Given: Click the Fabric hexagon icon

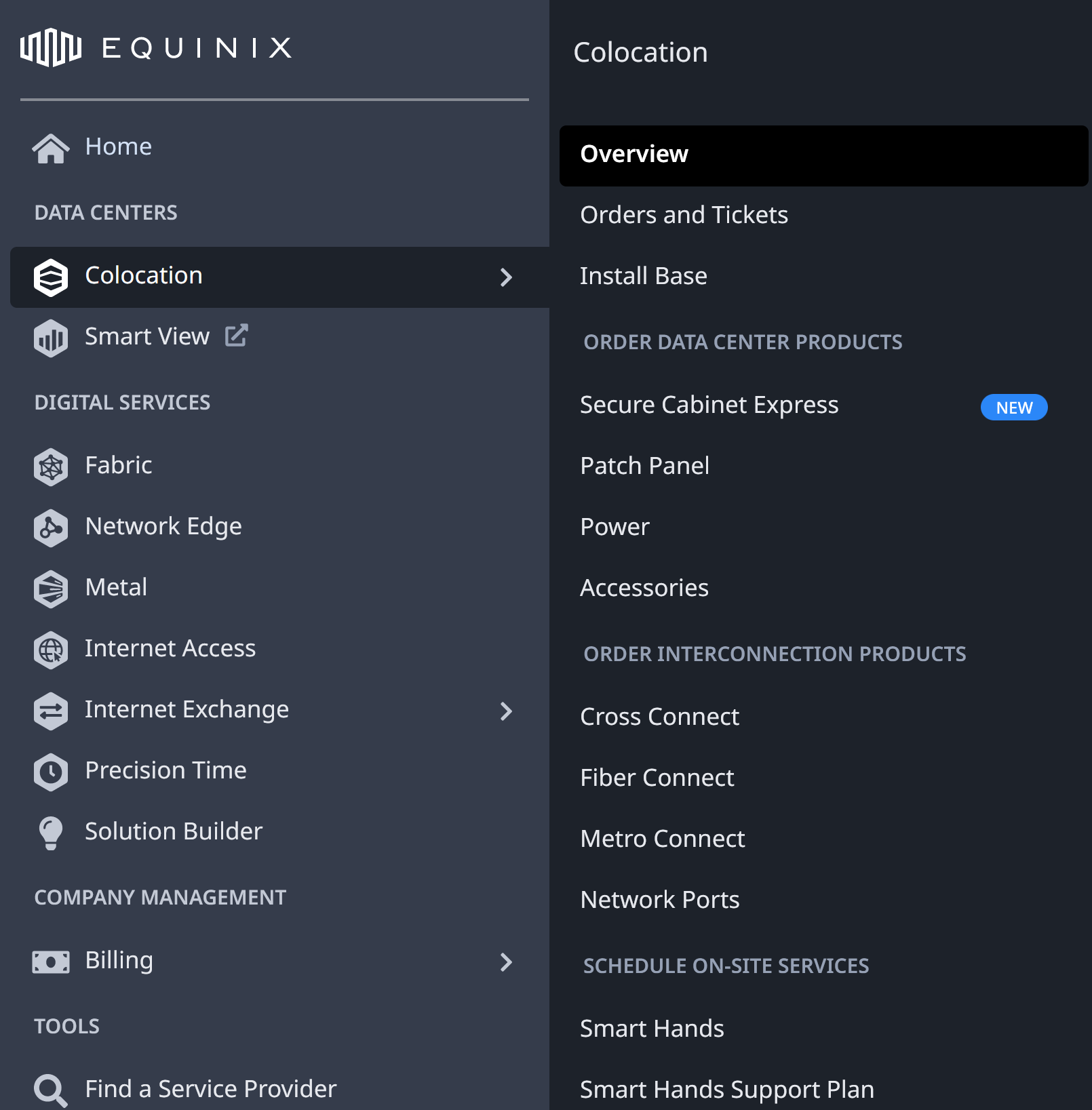Looking at the screenshot, I should click(x=51, y=467).
